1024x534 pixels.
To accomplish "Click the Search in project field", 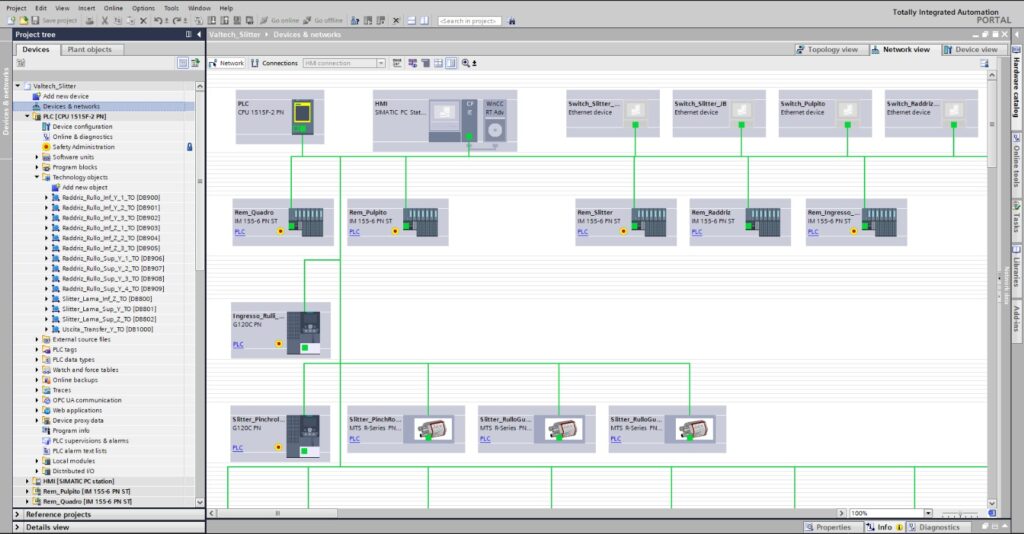I will (470, 21).
